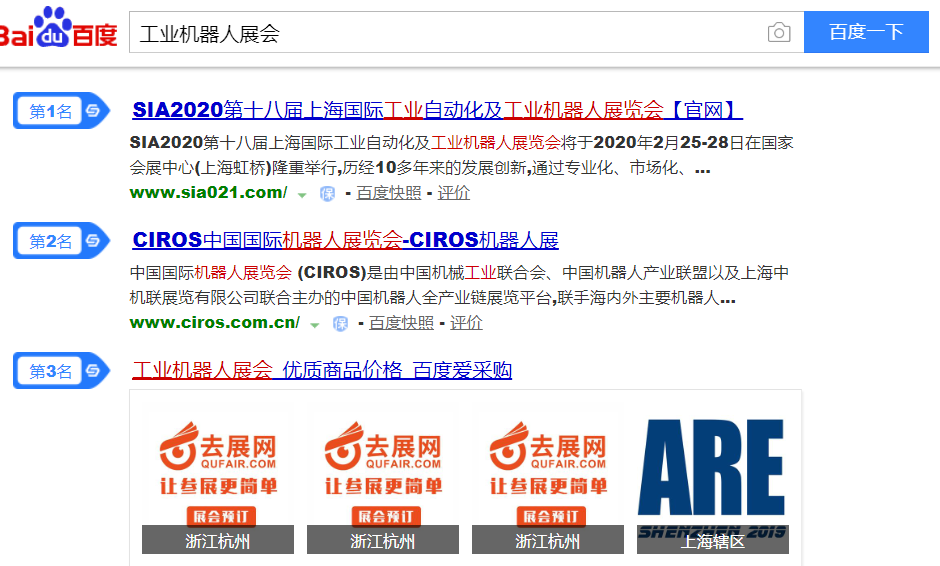Click the Baidu logo
940x566 pixels.
pos(58,28)
